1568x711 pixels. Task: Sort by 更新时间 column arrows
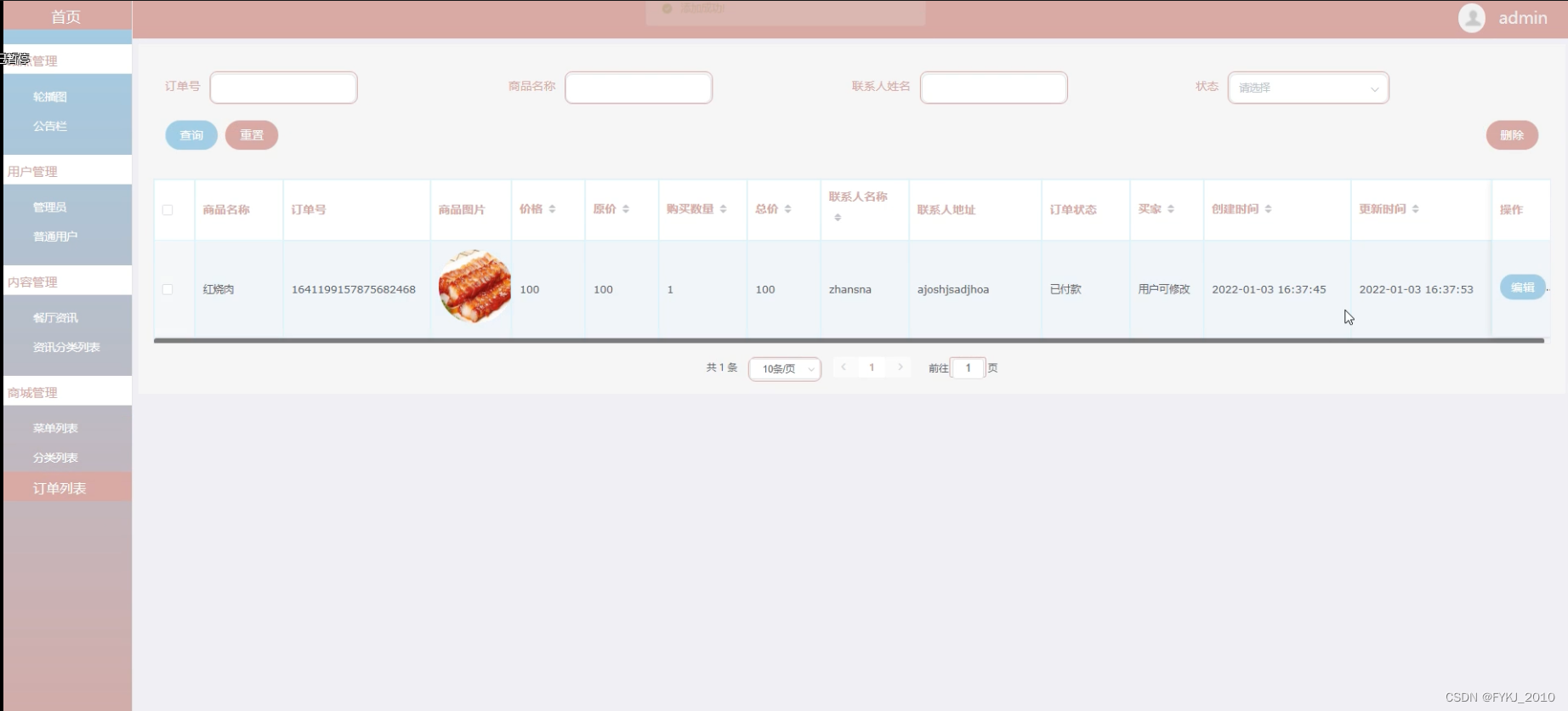tap(1416, 209)
